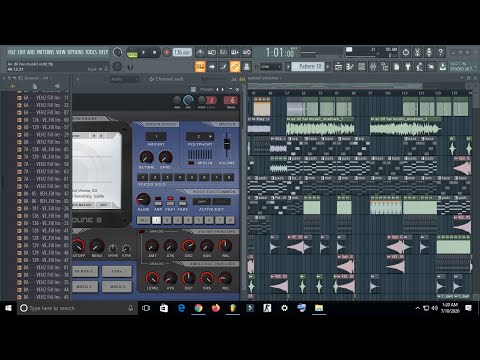The height and width of the screenshot is (360, 480).
Task: Click the microphone one-click recording icon
Action: pos(429,52)
